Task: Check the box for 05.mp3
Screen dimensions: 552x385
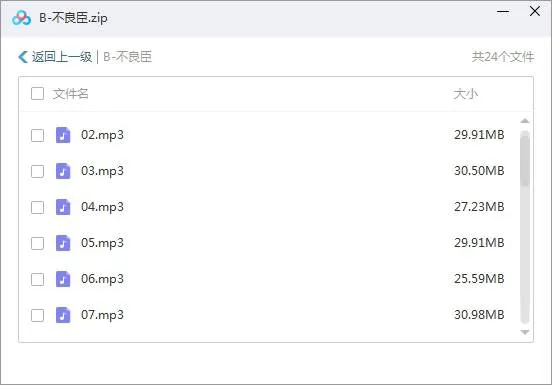Action: (x=37, y=243)
